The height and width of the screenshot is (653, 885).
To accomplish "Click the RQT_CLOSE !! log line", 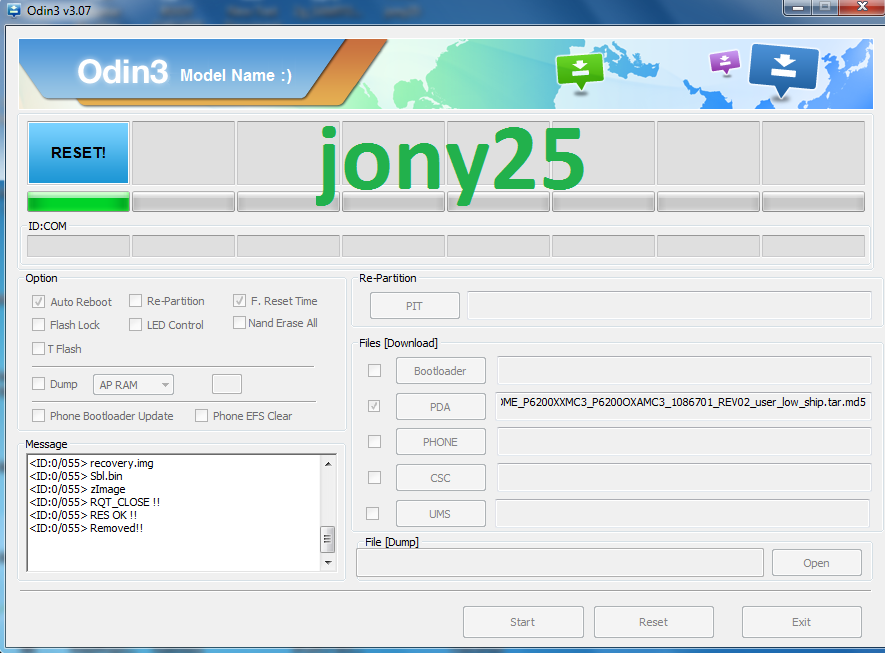I will (x=95, y=502).
